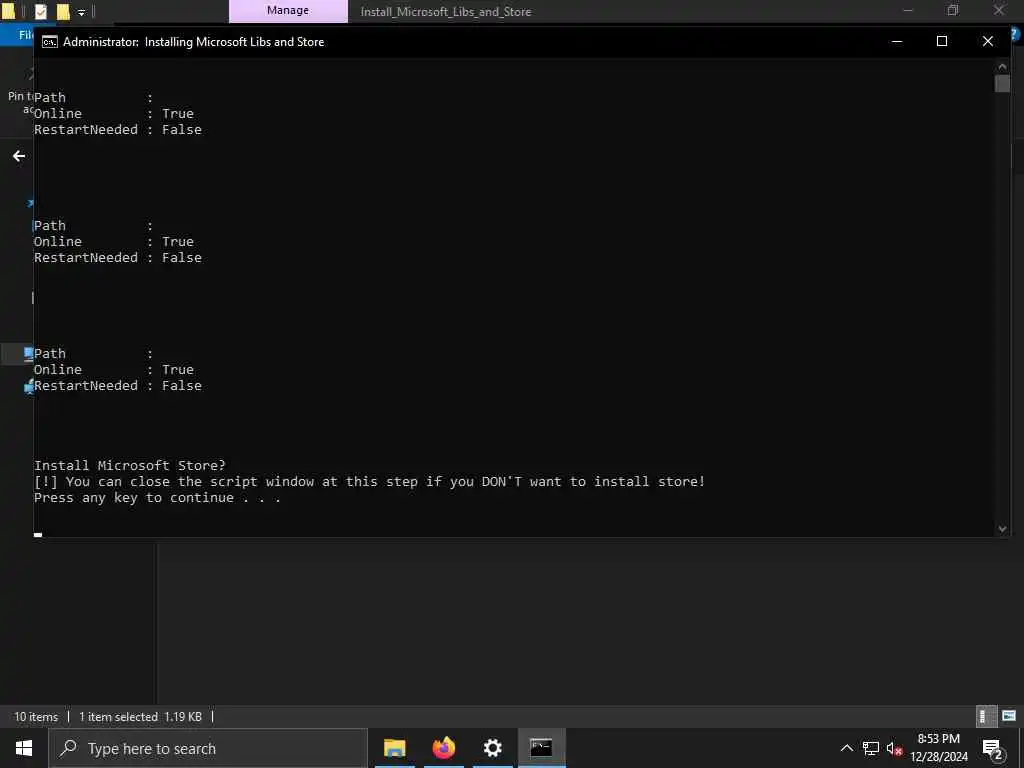Viewport: 1024px width, 768px height.
Task: Open the clock showing 8:53 PM
Action: [x=939, y=748]
